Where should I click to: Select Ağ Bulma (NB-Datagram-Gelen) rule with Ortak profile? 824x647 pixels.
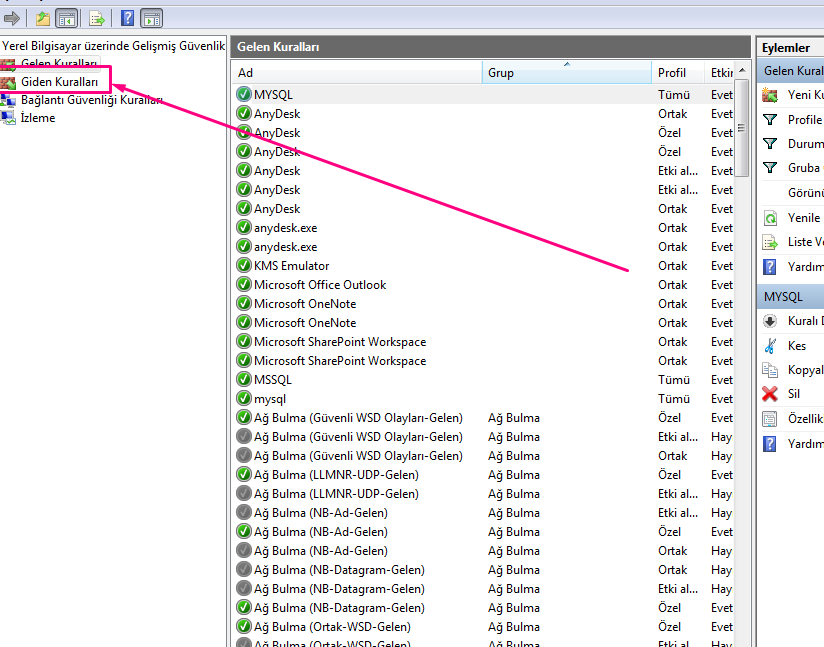[x=482, y=570]
